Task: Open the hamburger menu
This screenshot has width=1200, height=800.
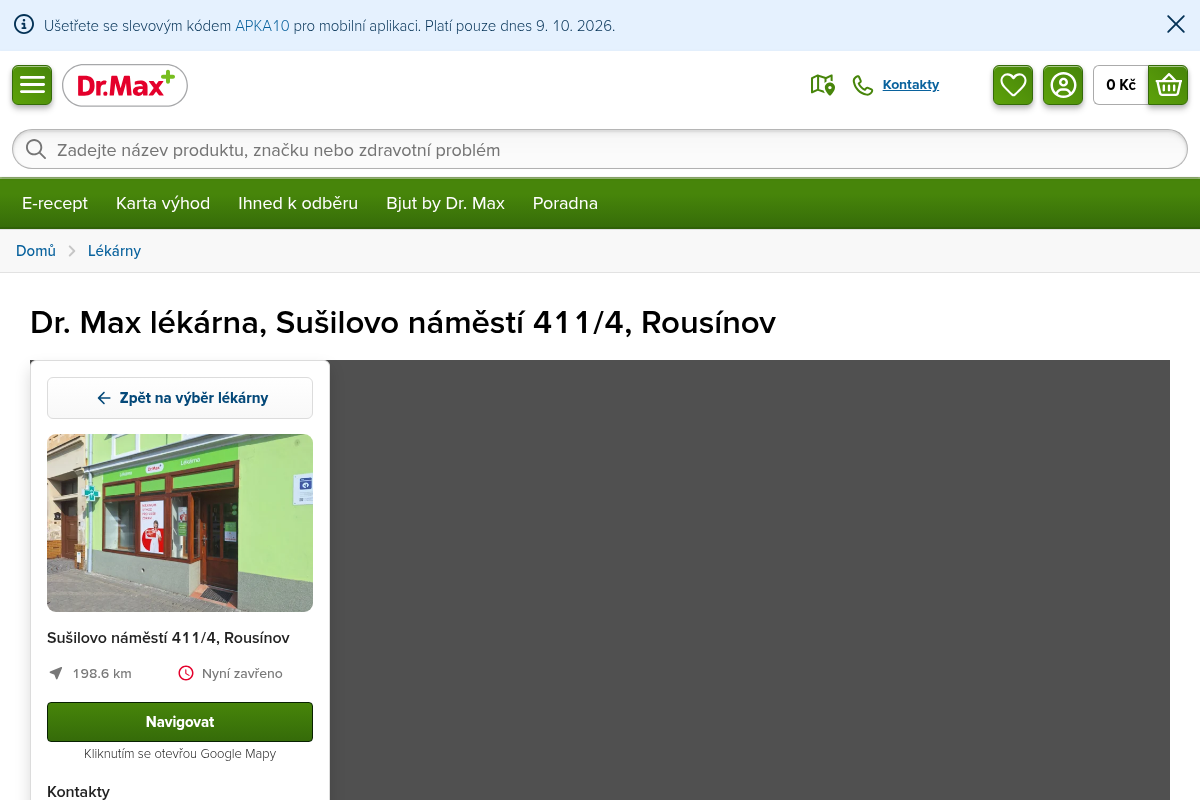Action: pos(32,85)
